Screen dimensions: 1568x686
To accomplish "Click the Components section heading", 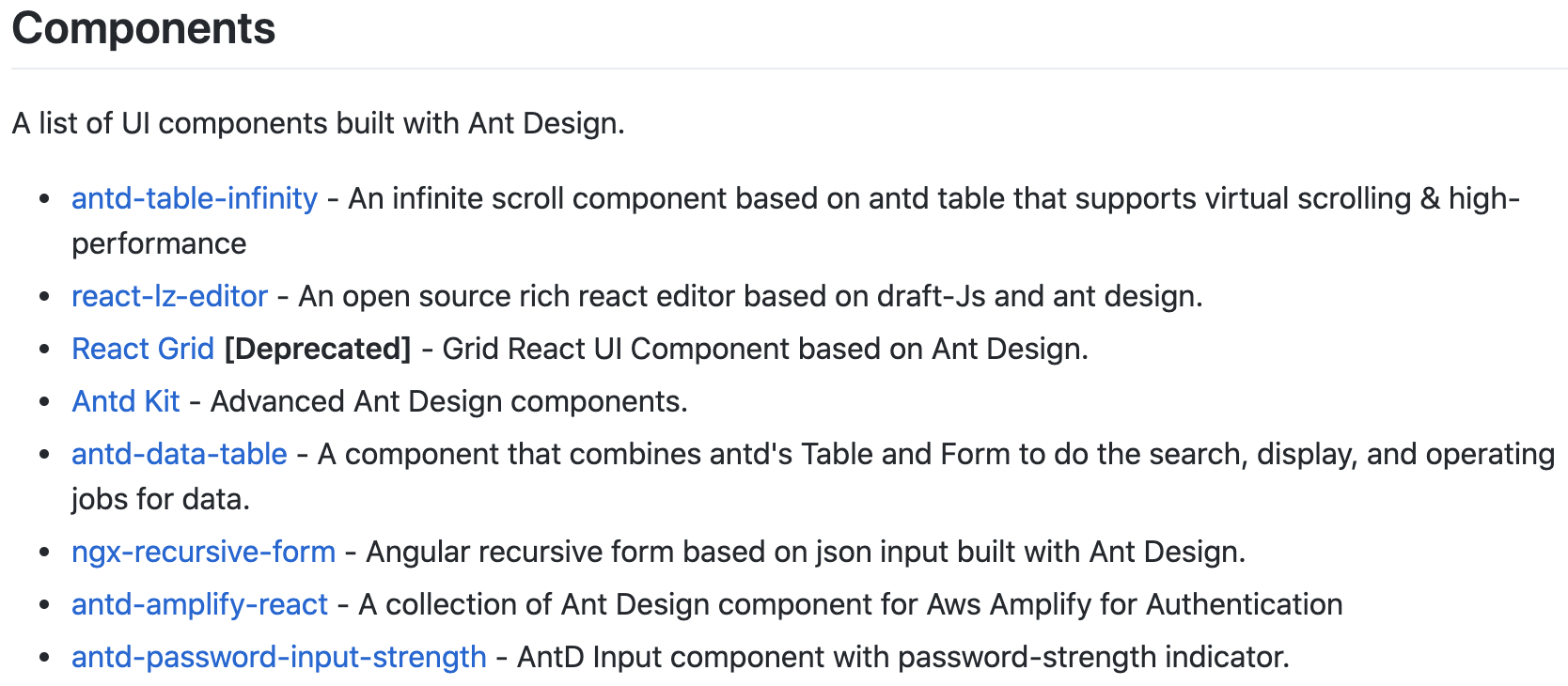I will [x=144, y=28].
